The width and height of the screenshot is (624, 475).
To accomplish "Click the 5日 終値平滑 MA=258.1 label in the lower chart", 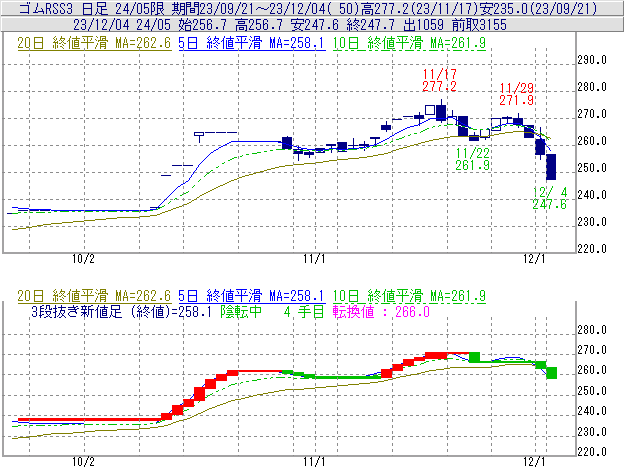I will (252, 296).
